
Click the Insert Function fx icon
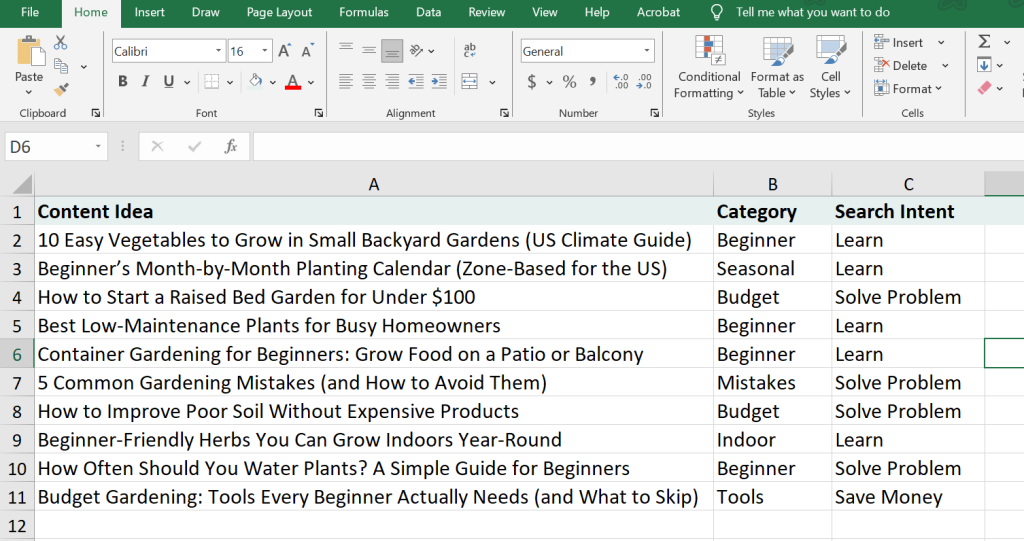[x=231, y=146]
